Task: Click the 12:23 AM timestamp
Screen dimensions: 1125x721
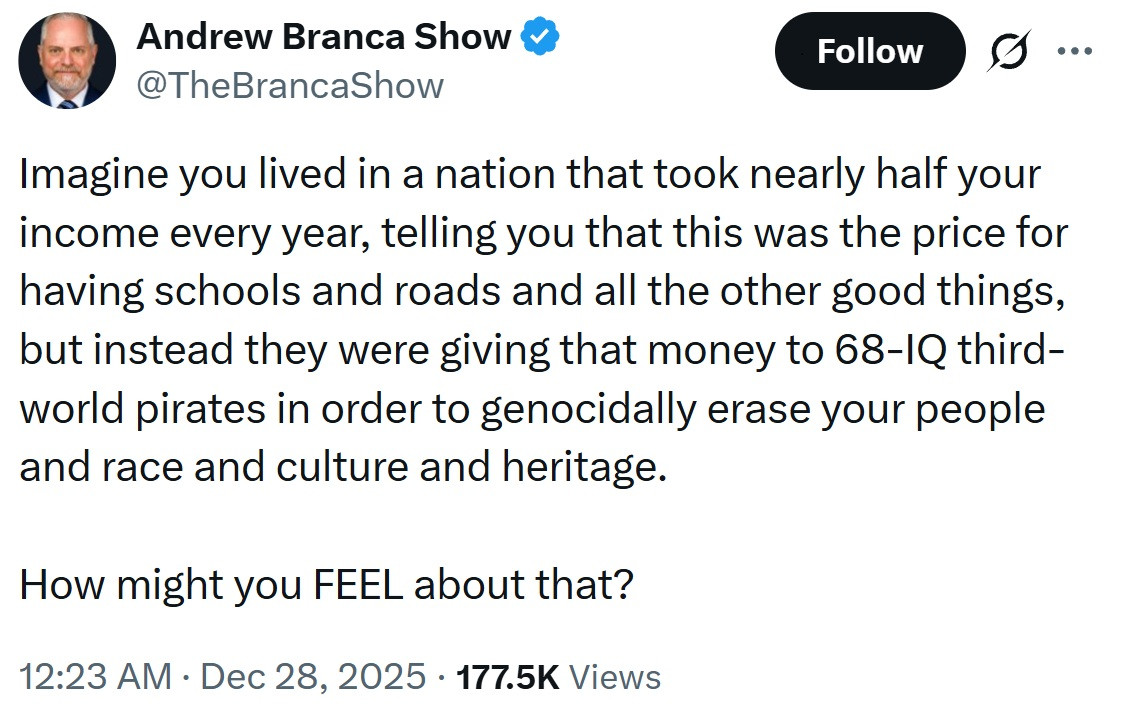Action: [95, 677]
